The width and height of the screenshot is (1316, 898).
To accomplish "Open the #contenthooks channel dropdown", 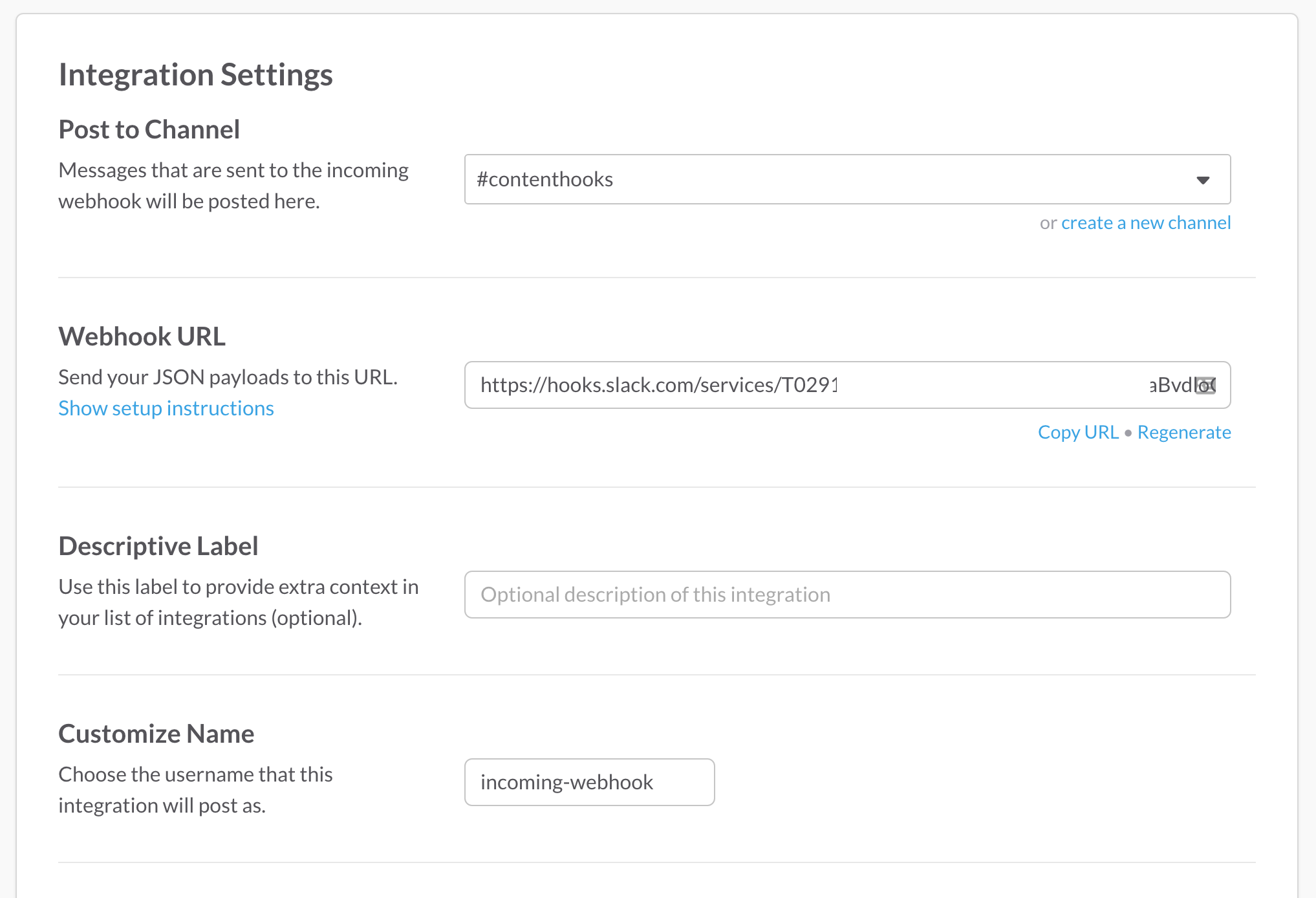I will coord(847,179).
